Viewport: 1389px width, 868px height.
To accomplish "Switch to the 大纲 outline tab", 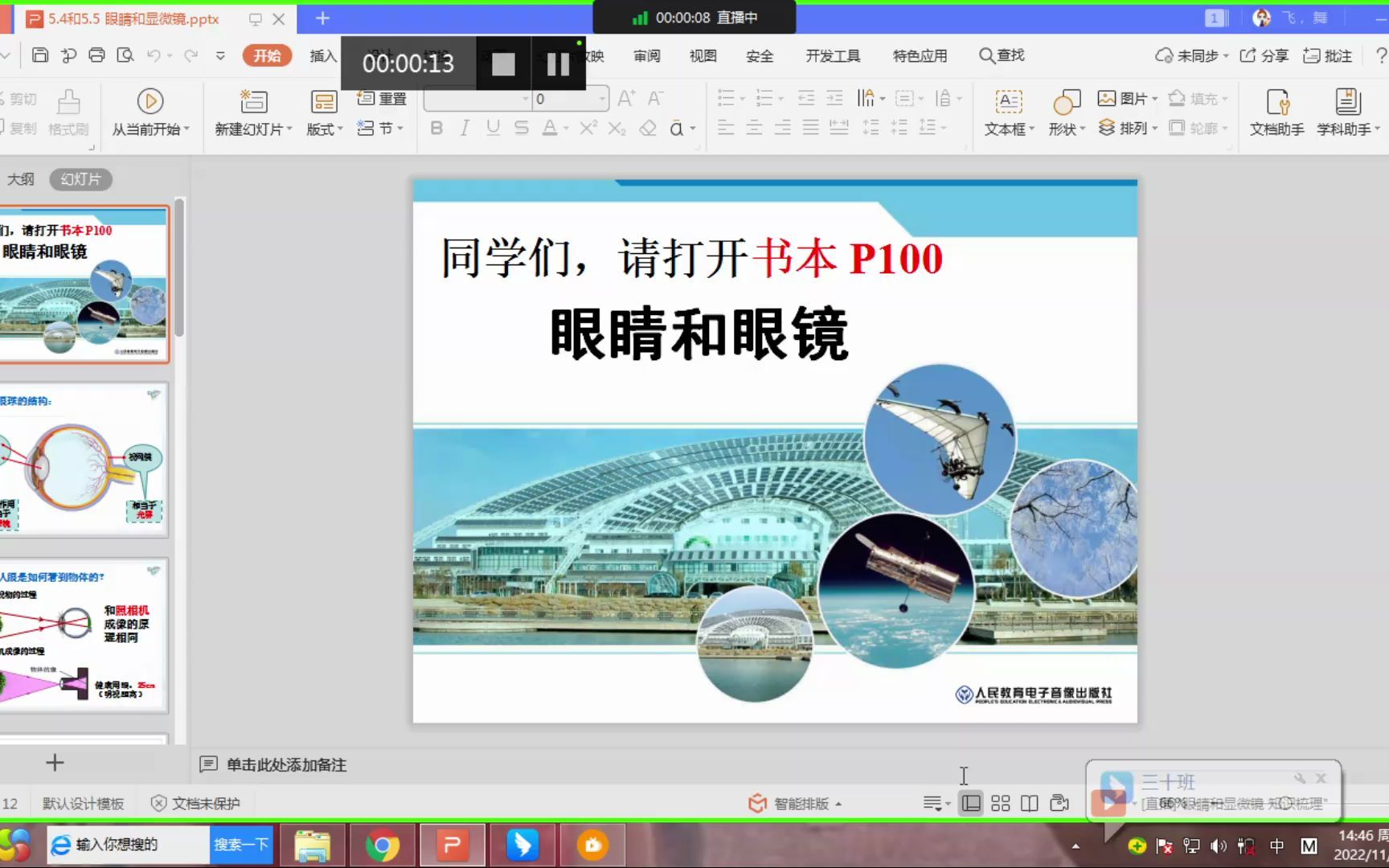I will click(x=21, y=179).
